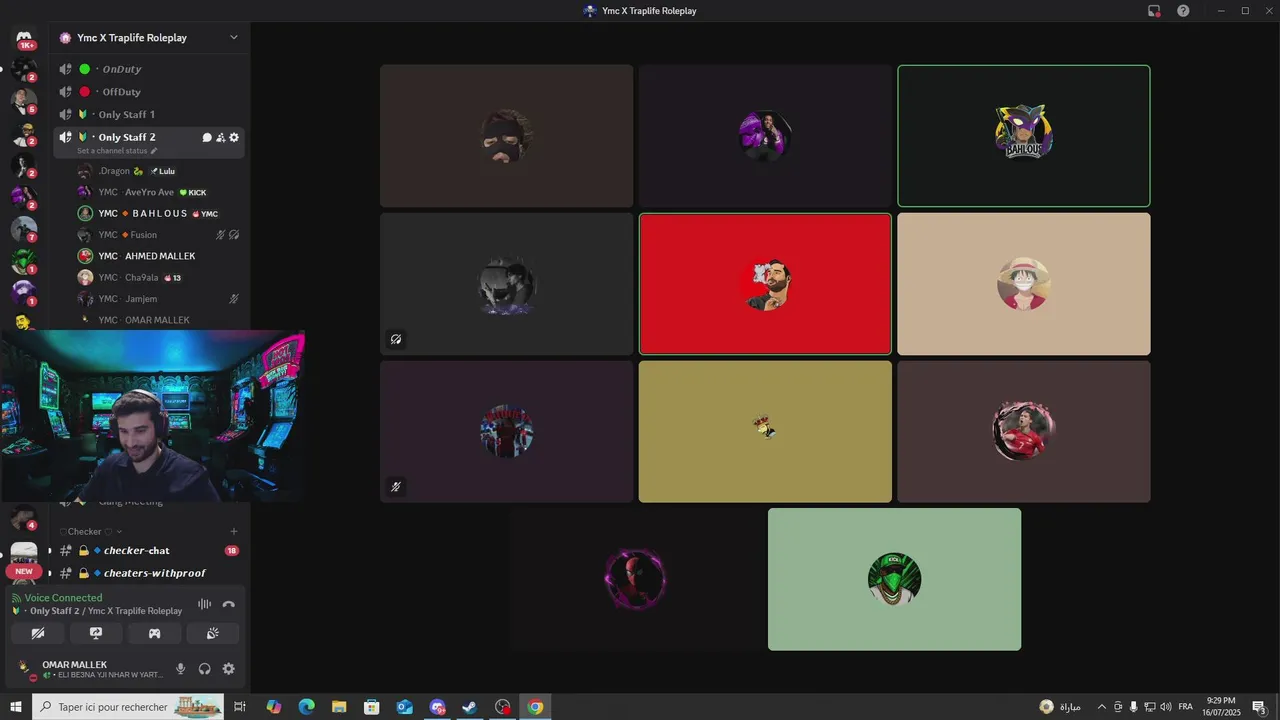The height and width of the screenshot is (720, 1280).
Task: Edit channel status pencil icon
Action: [x=154, y=151]
